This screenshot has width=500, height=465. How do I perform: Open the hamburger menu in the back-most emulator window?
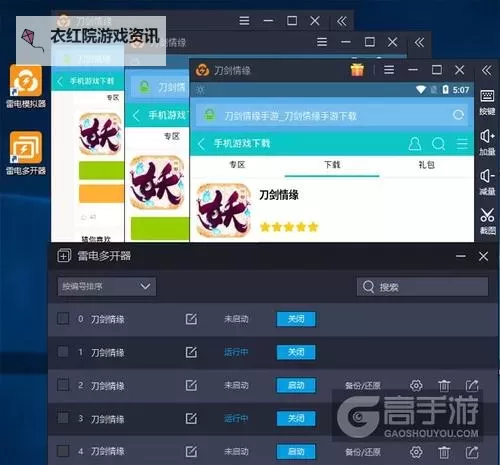coord(244,21)
